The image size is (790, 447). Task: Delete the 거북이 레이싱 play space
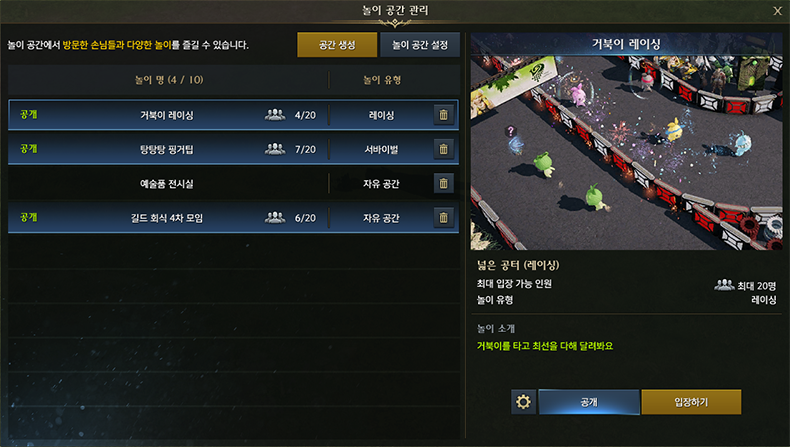443,115
